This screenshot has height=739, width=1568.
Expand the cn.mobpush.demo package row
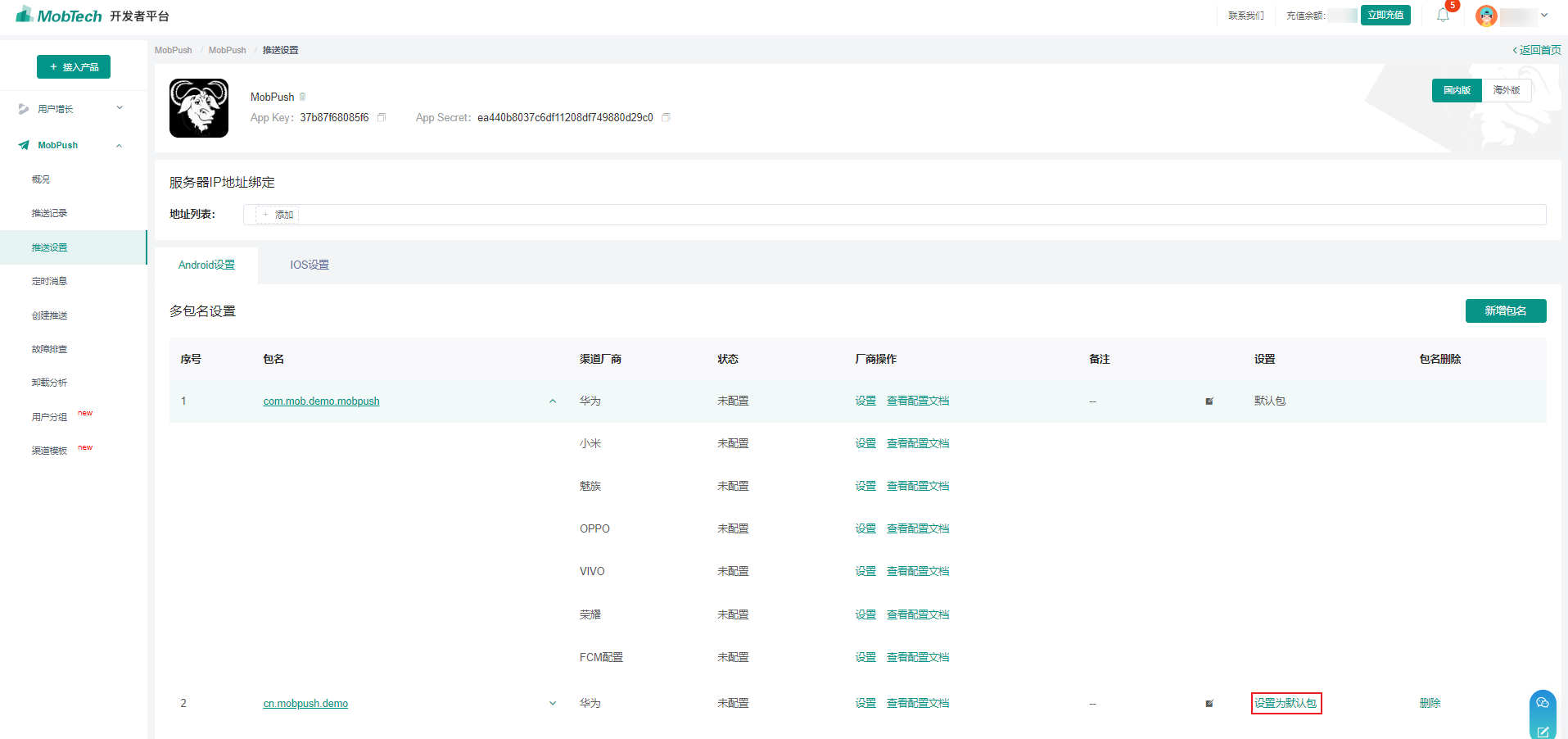(553, 704)
